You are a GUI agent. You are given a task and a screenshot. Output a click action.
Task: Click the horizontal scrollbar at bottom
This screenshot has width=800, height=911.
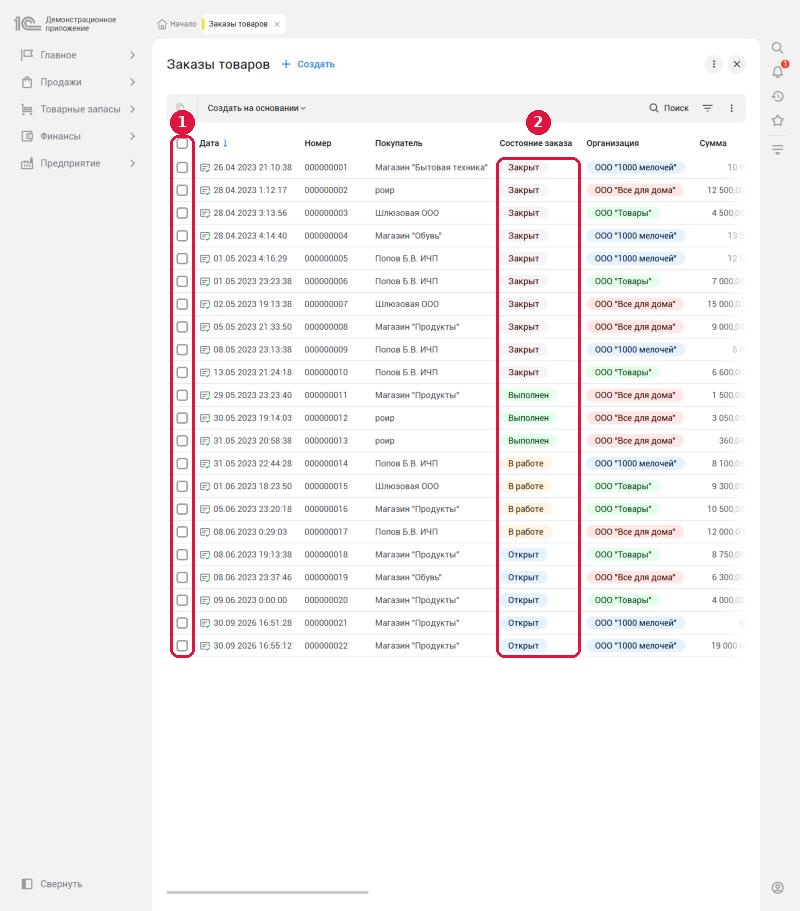tap(267, 892)
